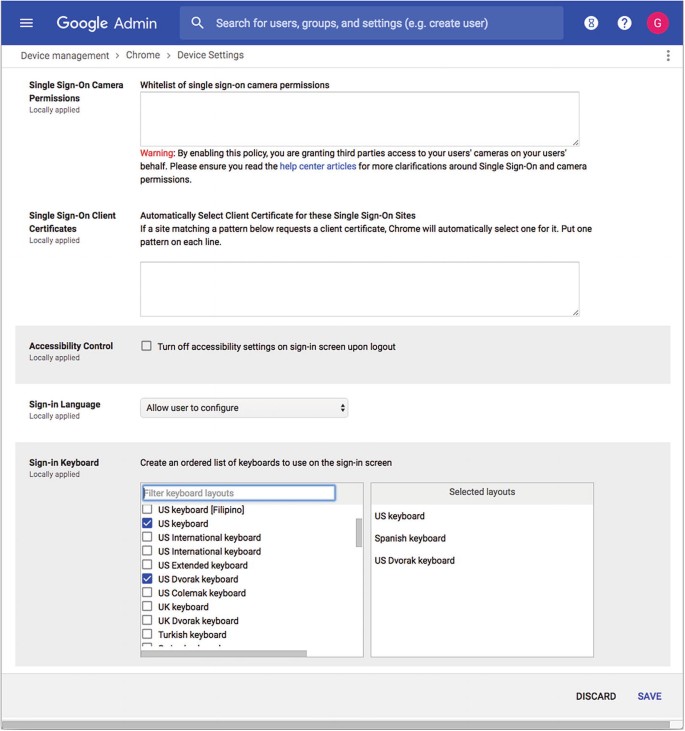The width and height of the screenshot is (685, 731).
Task: Open the hourglass tasks icon
Action: click(591, 23)
